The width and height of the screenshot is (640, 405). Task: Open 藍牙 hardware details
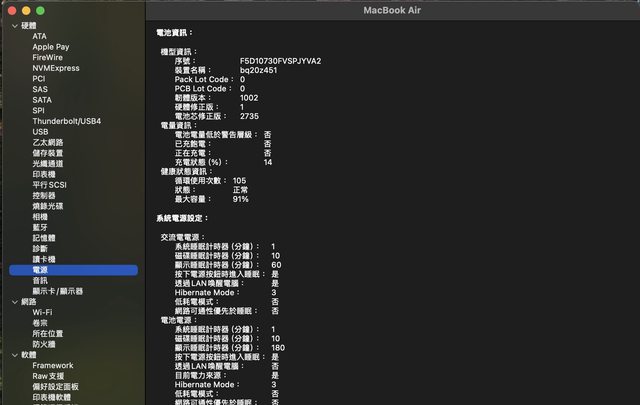click(x=40, y=227)
